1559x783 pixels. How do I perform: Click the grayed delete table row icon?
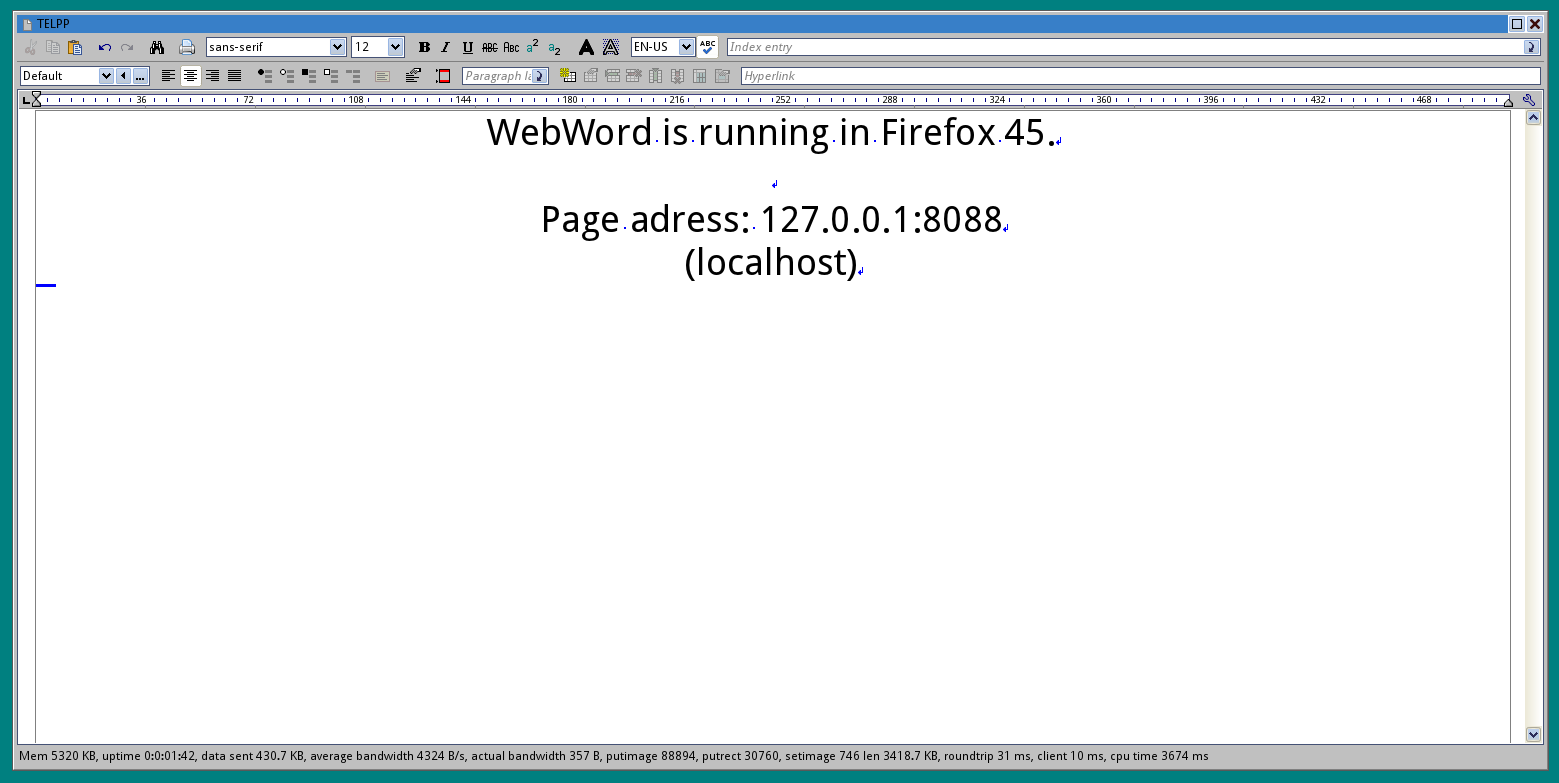[x=633, y=76]
